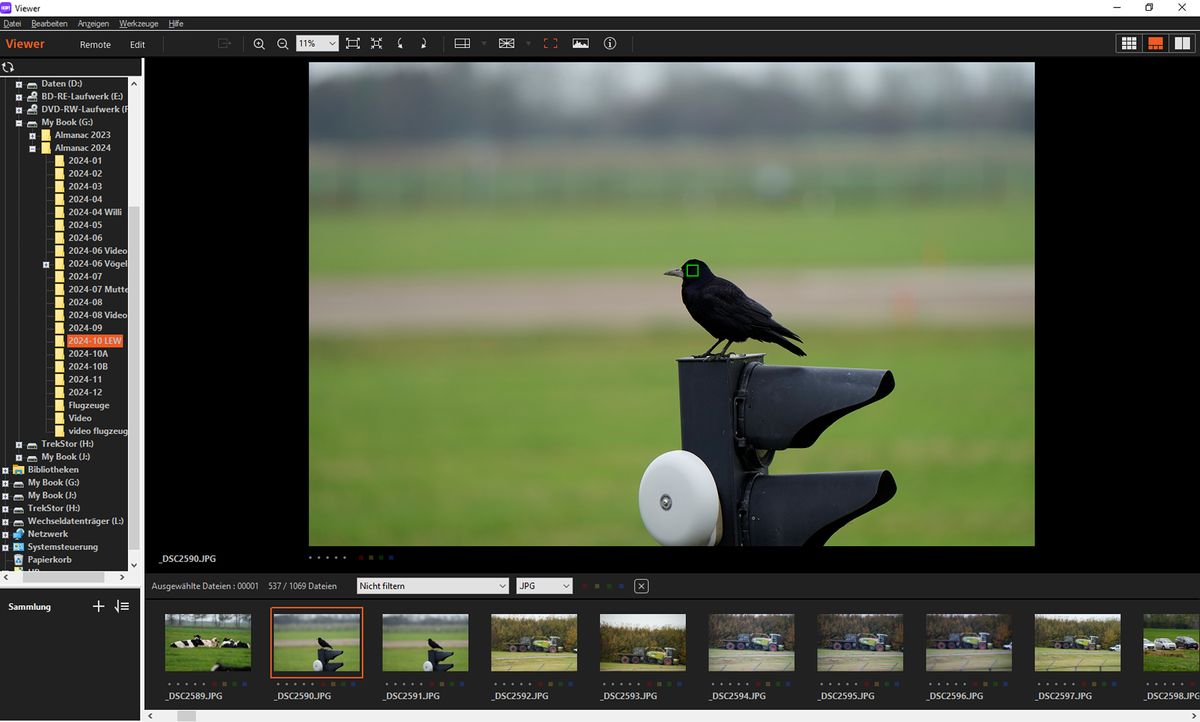
Task: Open the 'Nicht filtern' filter dropdown
Action: (x=432, y=586)
